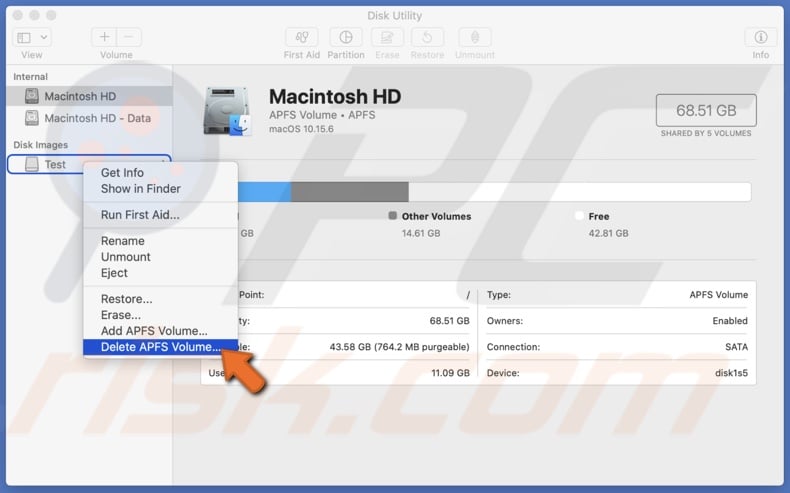Click the Unmount toolbar icon
This screenshot has height=493, width=790.
(x=475, y=37)
